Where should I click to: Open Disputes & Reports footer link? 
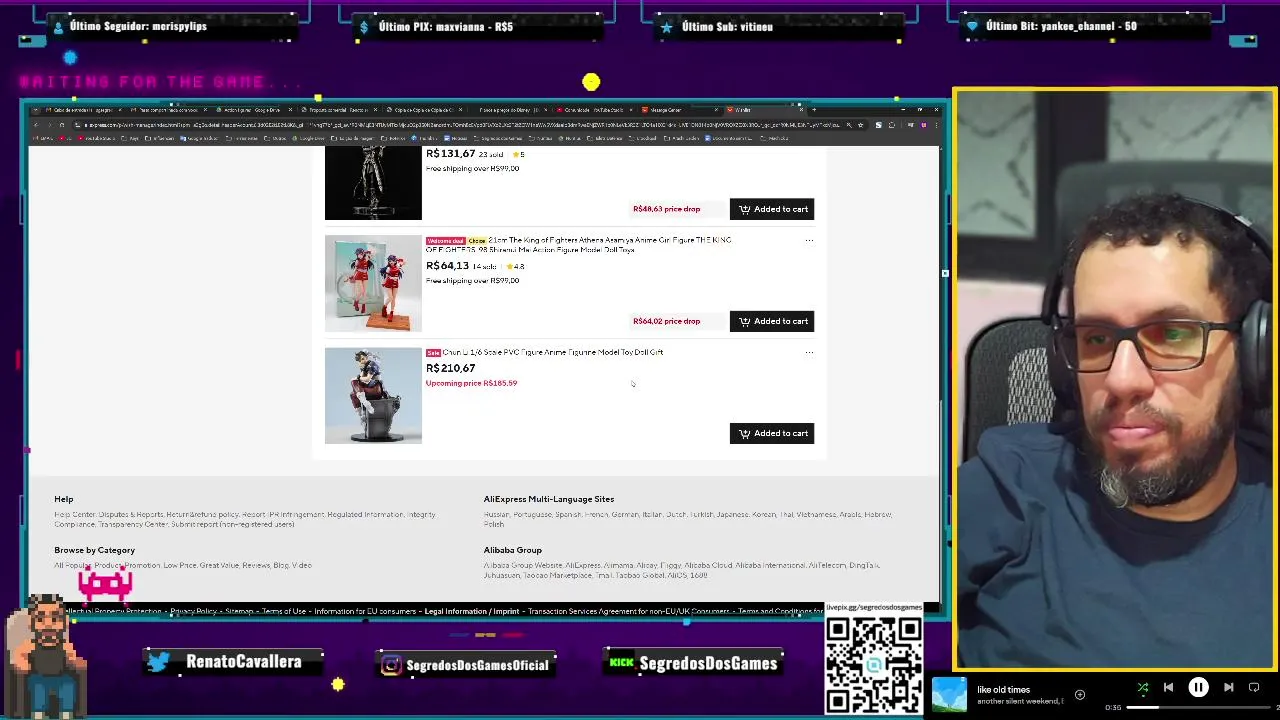[131, 515]
